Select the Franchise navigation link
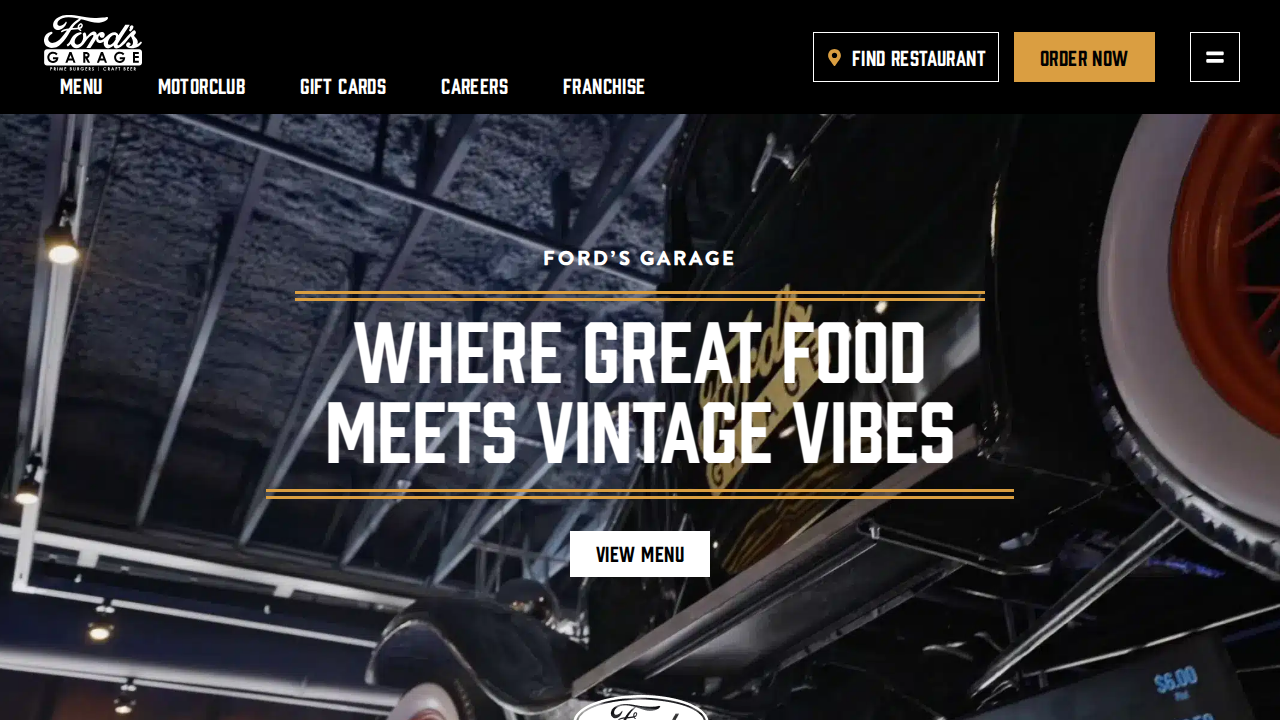Image resolution: width=1280 pixels, height=720 pixels. tap(604, 87)
